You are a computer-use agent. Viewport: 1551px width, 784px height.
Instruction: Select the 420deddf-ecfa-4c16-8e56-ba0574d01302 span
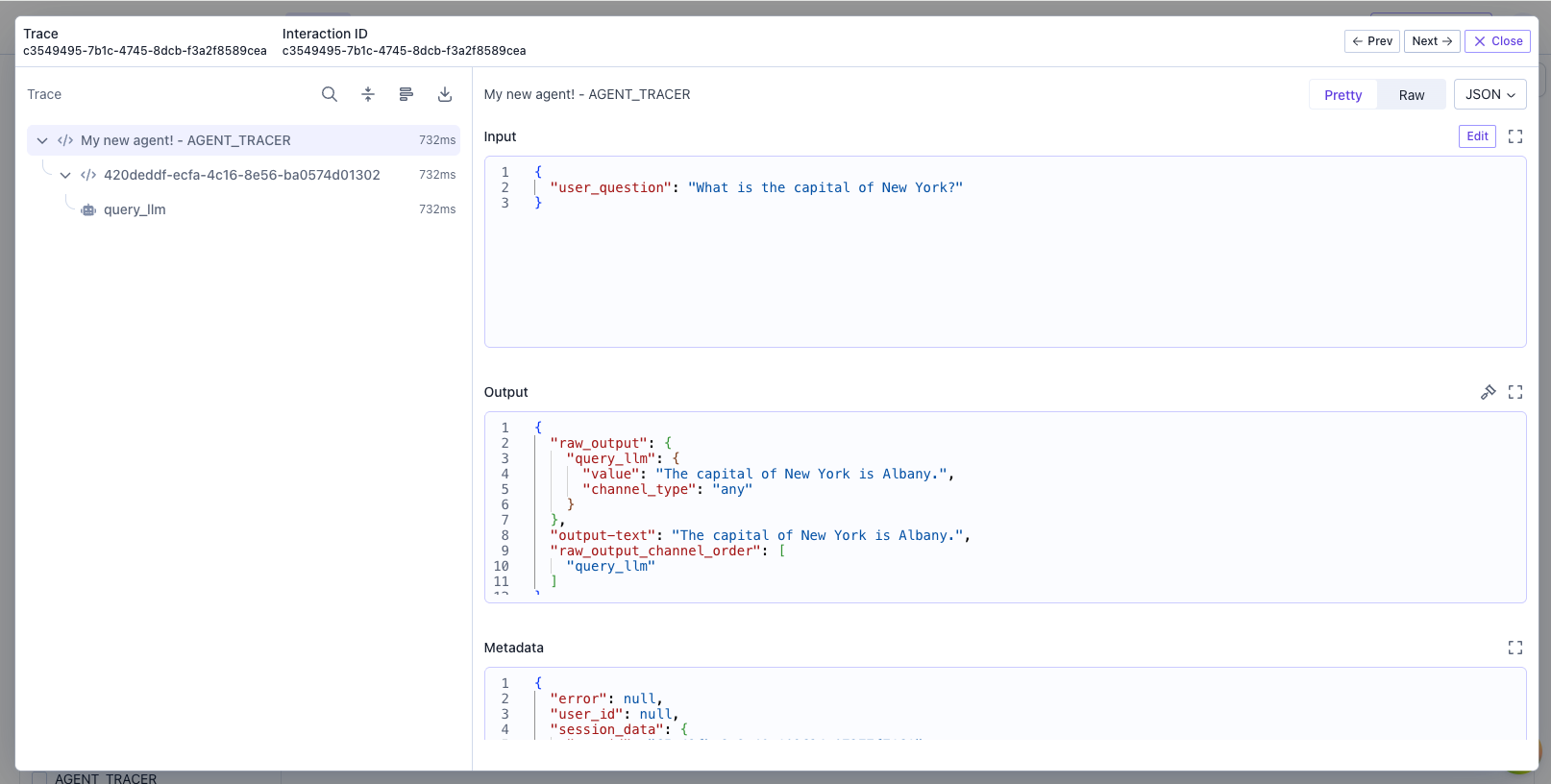tap(242, 175)
